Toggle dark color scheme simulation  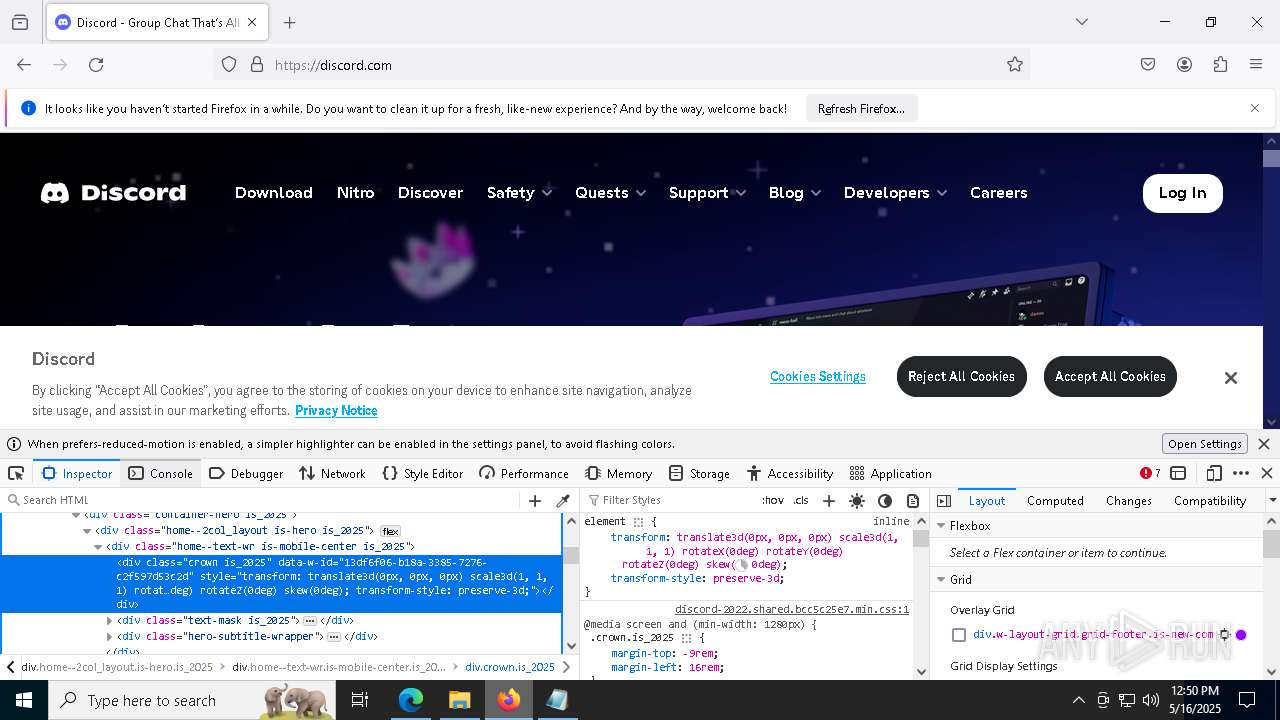coord(885,500)
